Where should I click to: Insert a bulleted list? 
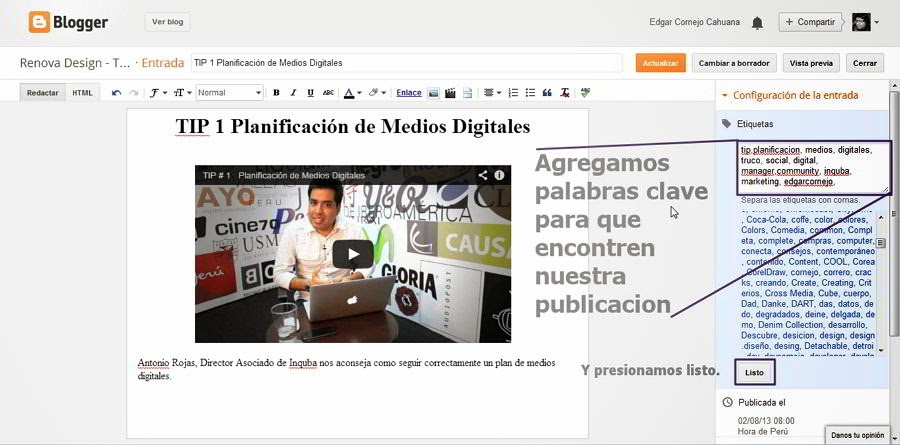[x=530, y=92]
